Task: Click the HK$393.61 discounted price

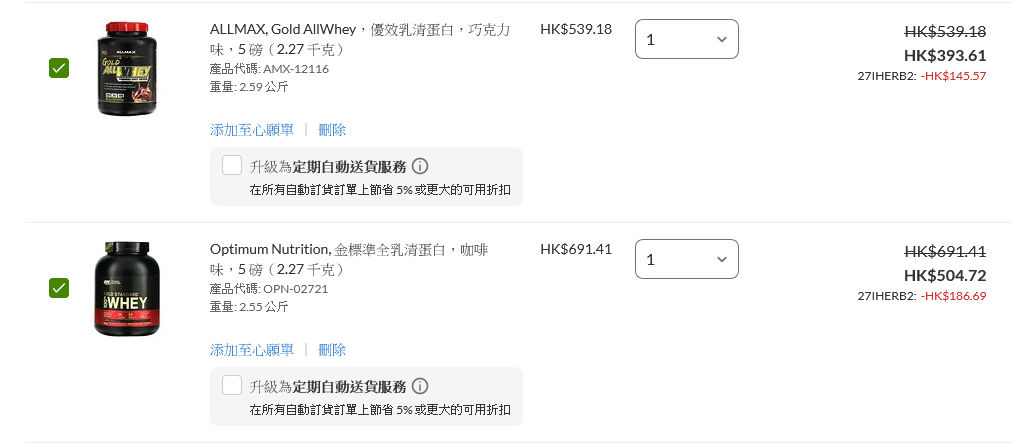Action: [945, 55]
